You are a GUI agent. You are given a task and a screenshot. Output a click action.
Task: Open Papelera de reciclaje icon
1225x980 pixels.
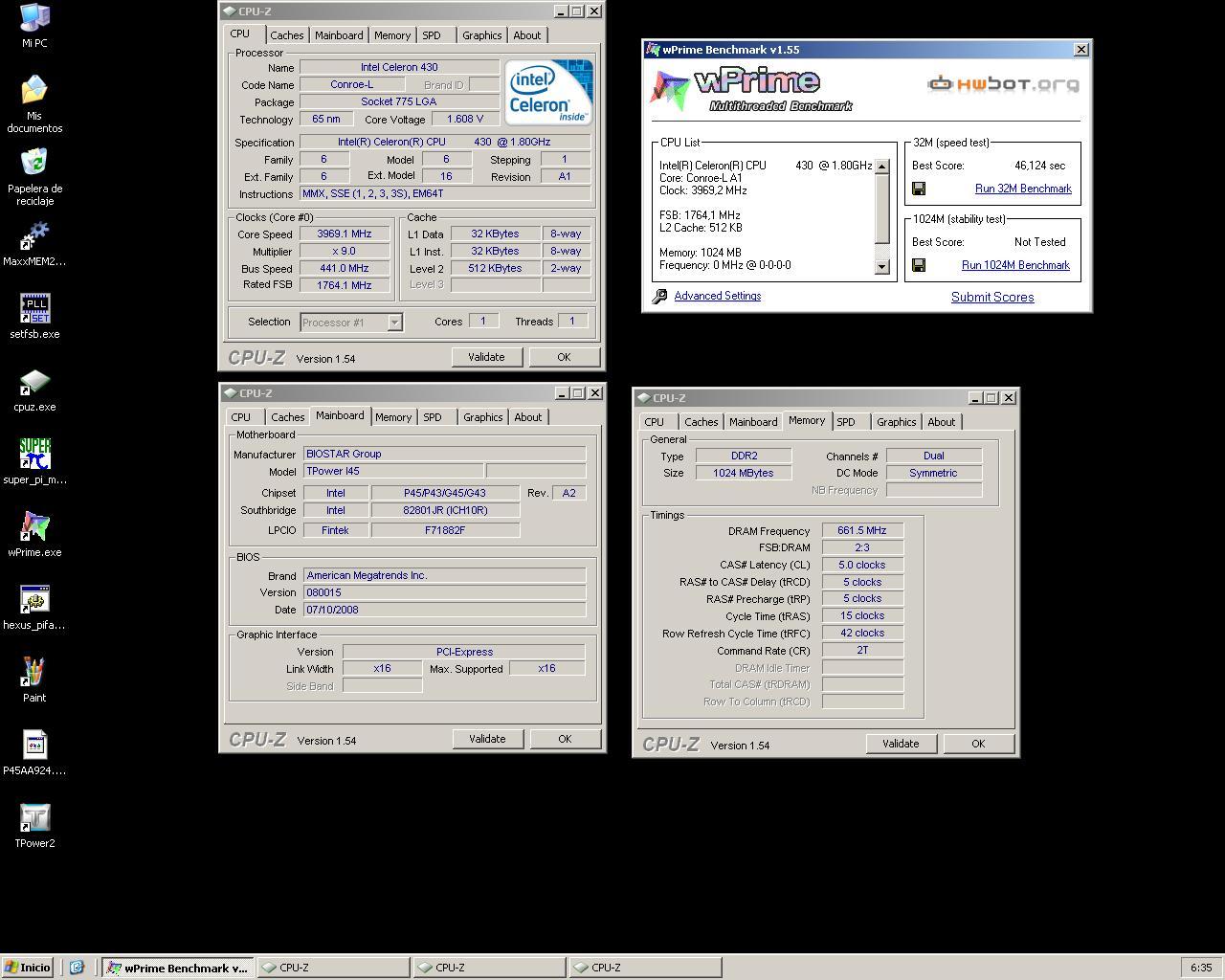[34, 177]
